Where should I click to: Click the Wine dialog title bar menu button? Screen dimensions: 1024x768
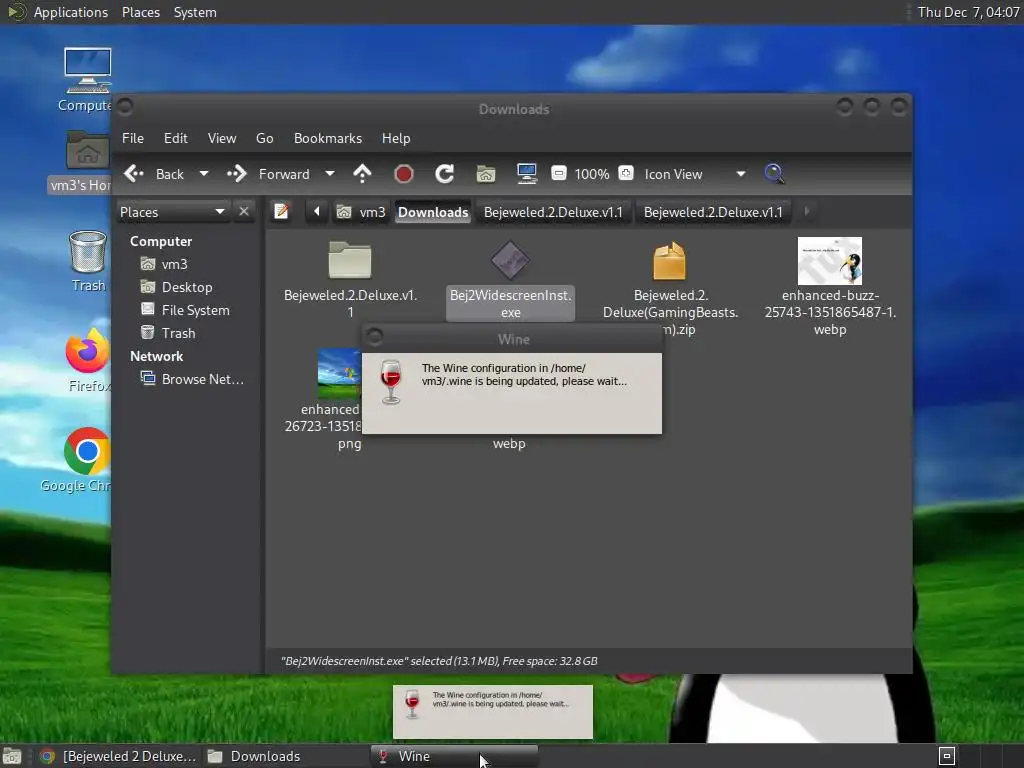click(x=375, y=338)
